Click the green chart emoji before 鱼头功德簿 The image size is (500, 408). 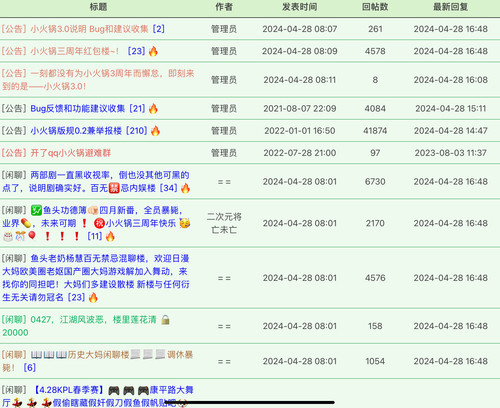36,210
